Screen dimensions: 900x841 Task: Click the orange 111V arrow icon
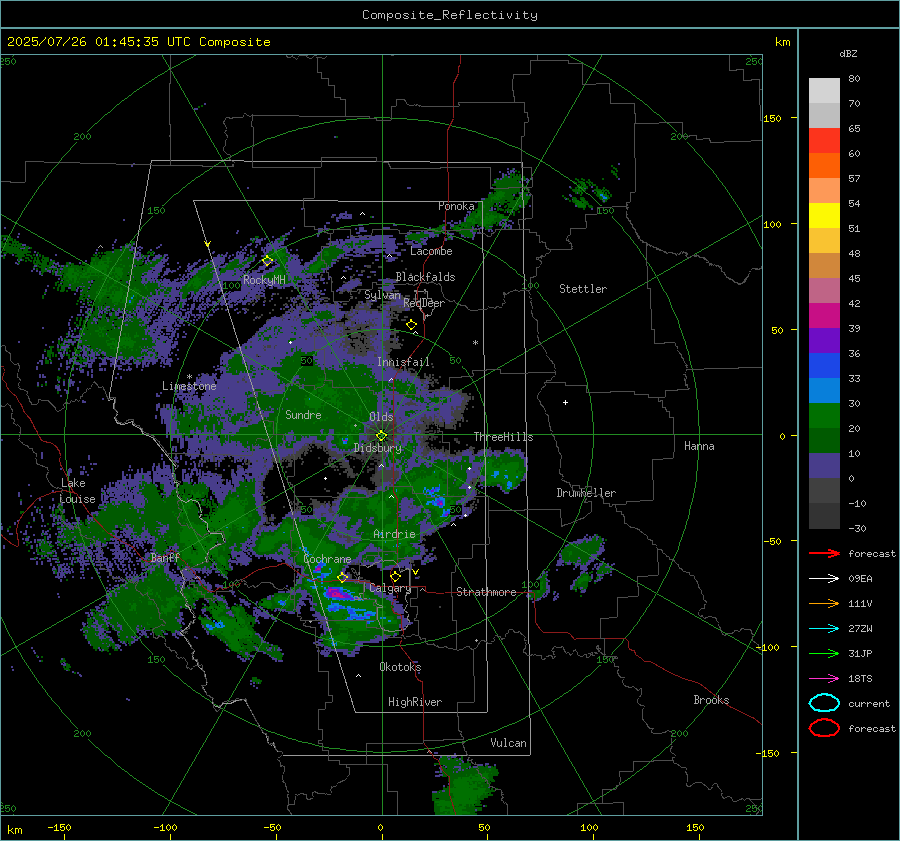coord(824,603)
